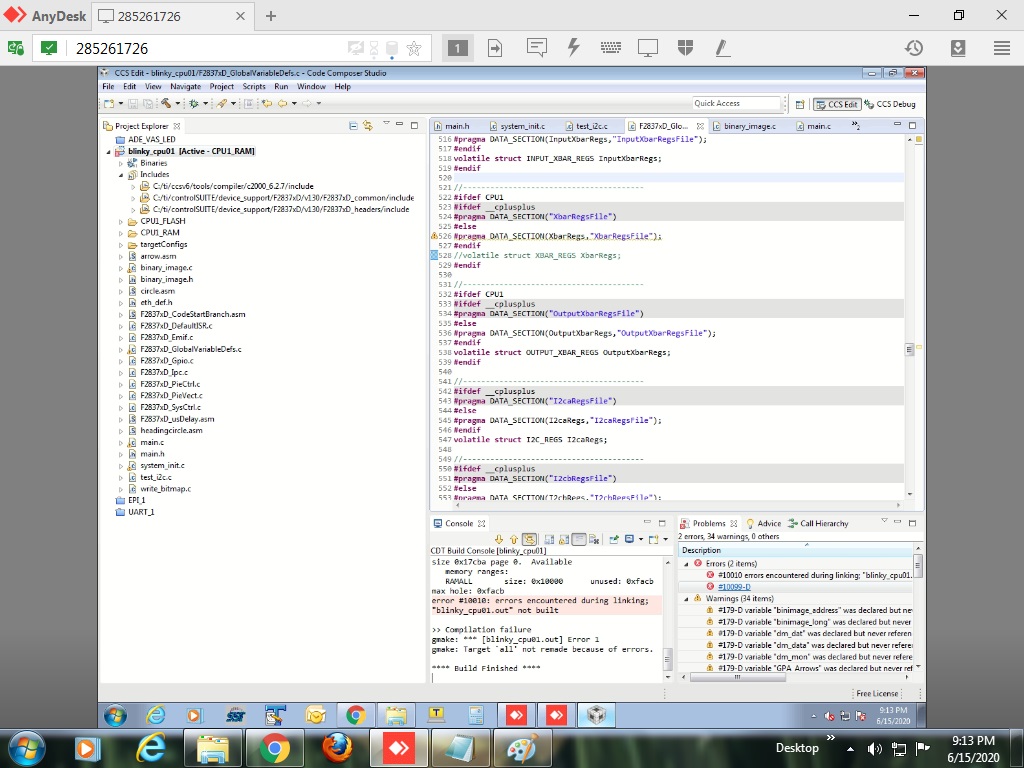
Task: Expand the Warnings group in Problems panel
Action: (685, 598)
